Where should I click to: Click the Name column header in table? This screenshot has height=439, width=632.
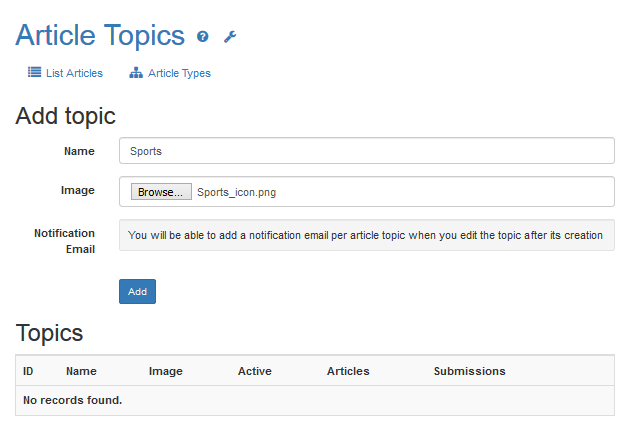tap(81, 371)
